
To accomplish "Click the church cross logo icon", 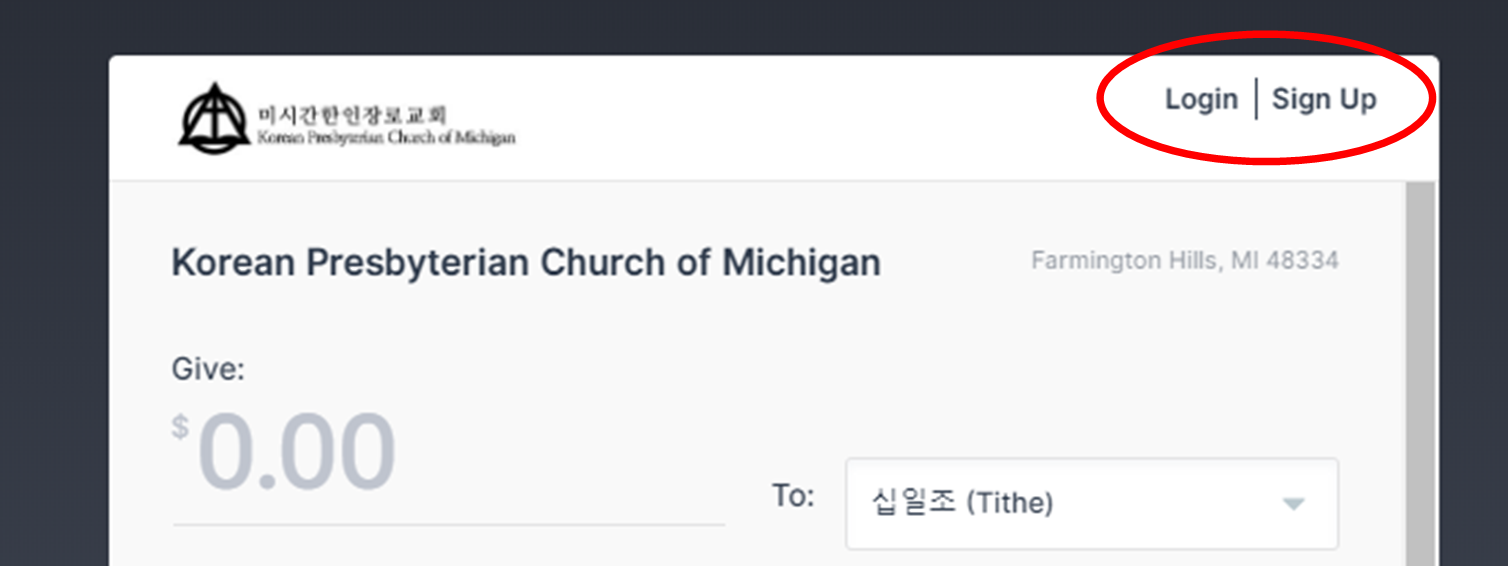I will pos(214,117).
